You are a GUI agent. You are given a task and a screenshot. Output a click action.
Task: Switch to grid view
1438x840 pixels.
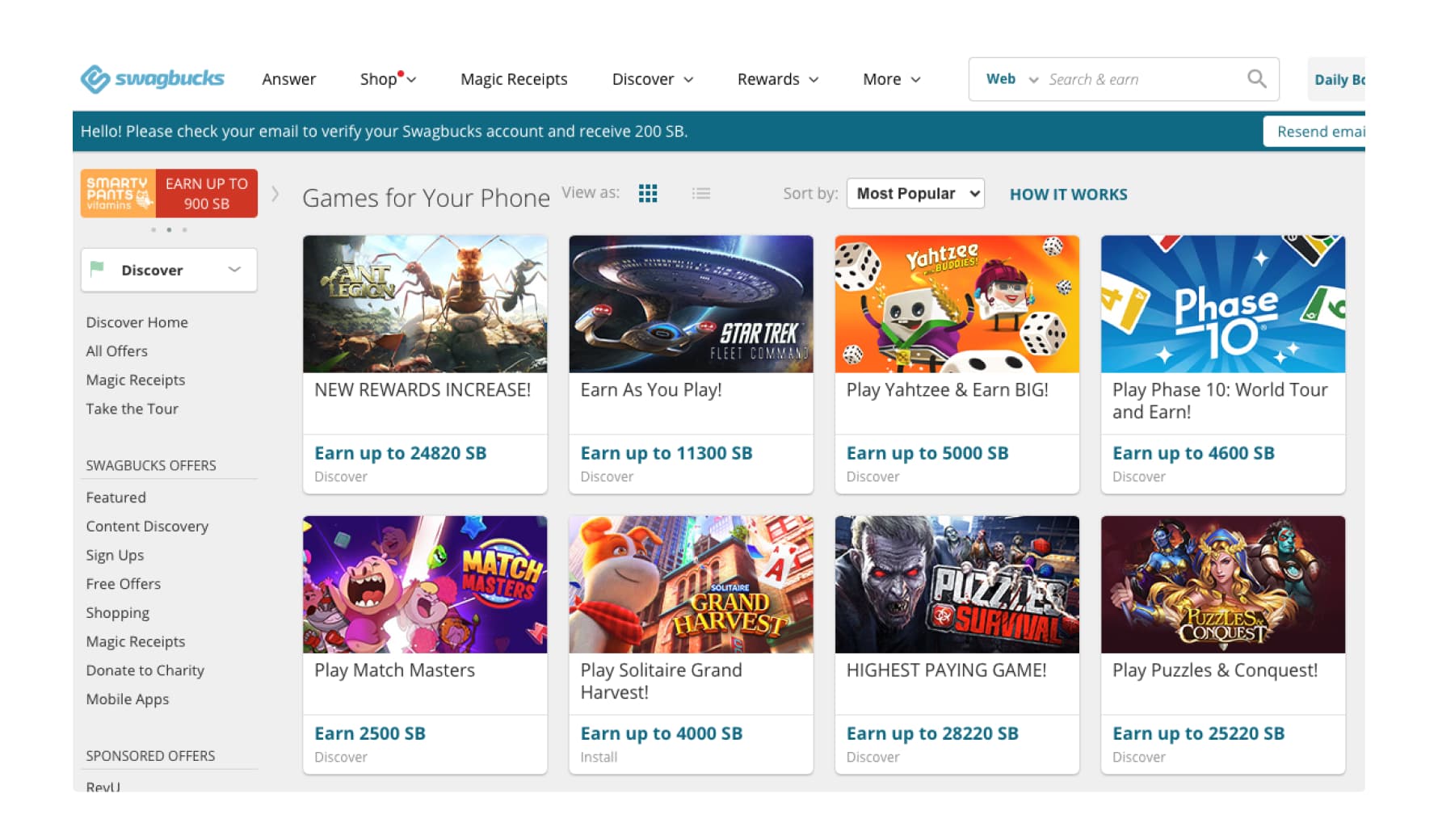648,194
